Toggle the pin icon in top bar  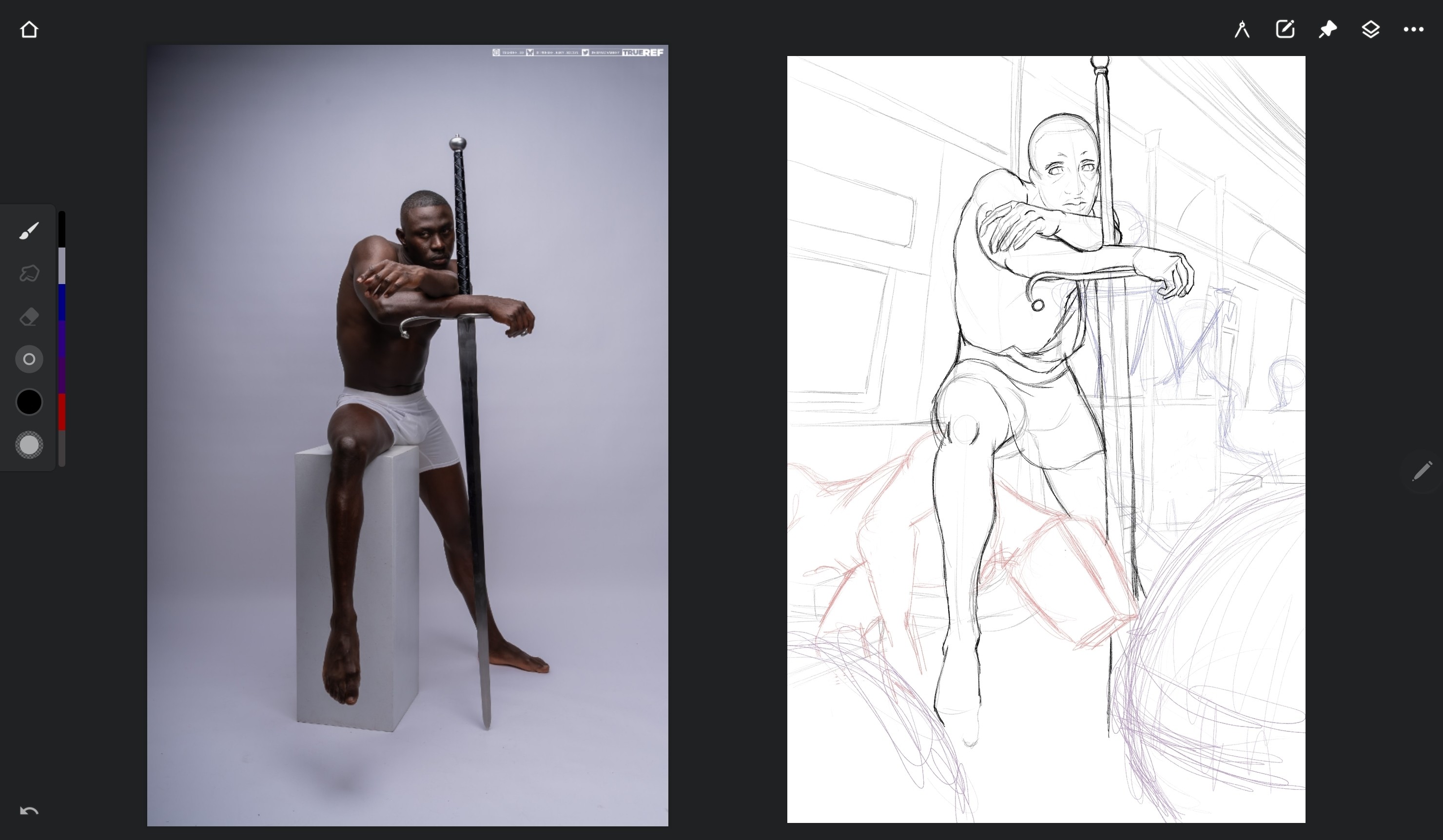click(x=1327, y=29)
